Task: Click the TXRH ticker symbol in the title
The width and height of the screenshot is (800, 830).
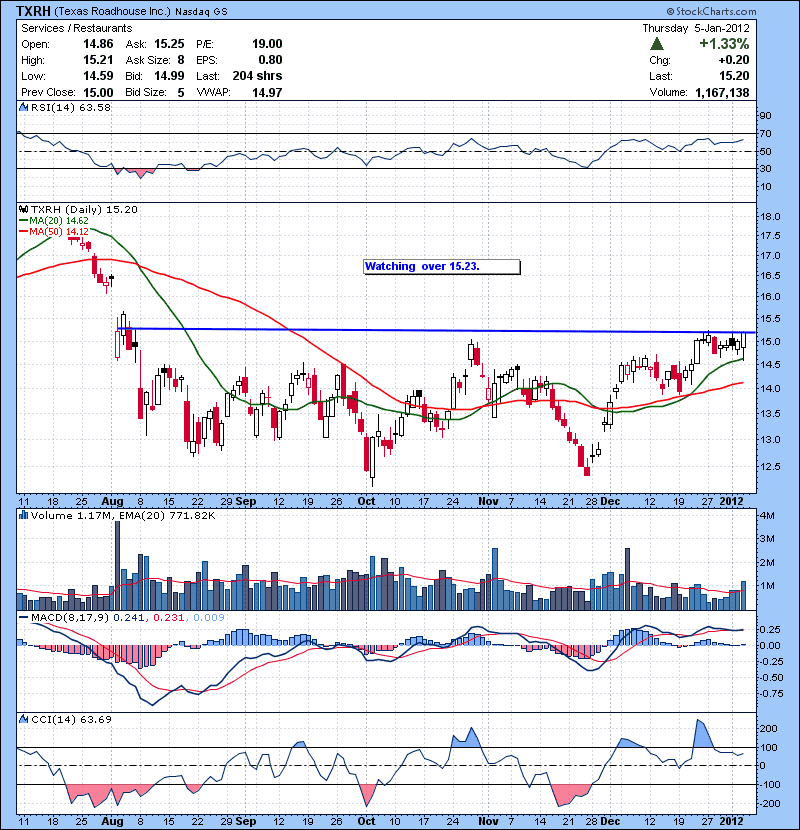Action: click(x=33, y=11)
